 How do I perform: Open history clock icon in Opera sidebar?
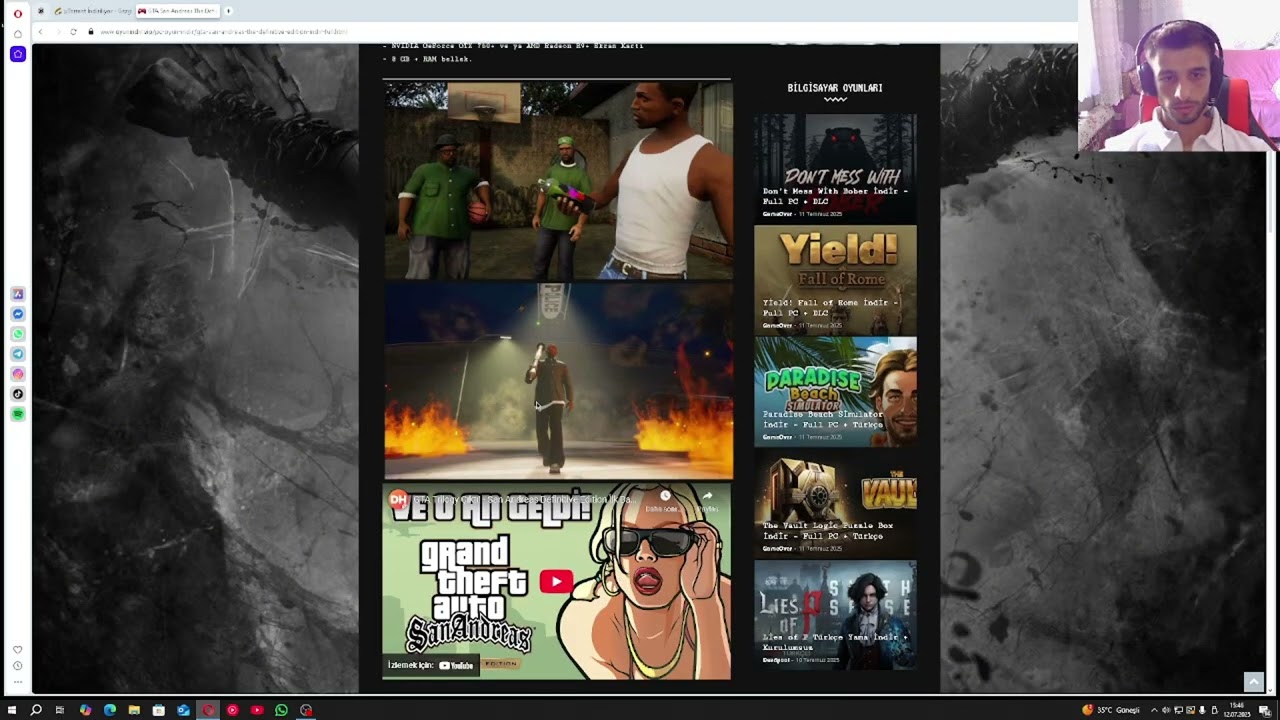point(18,666)
